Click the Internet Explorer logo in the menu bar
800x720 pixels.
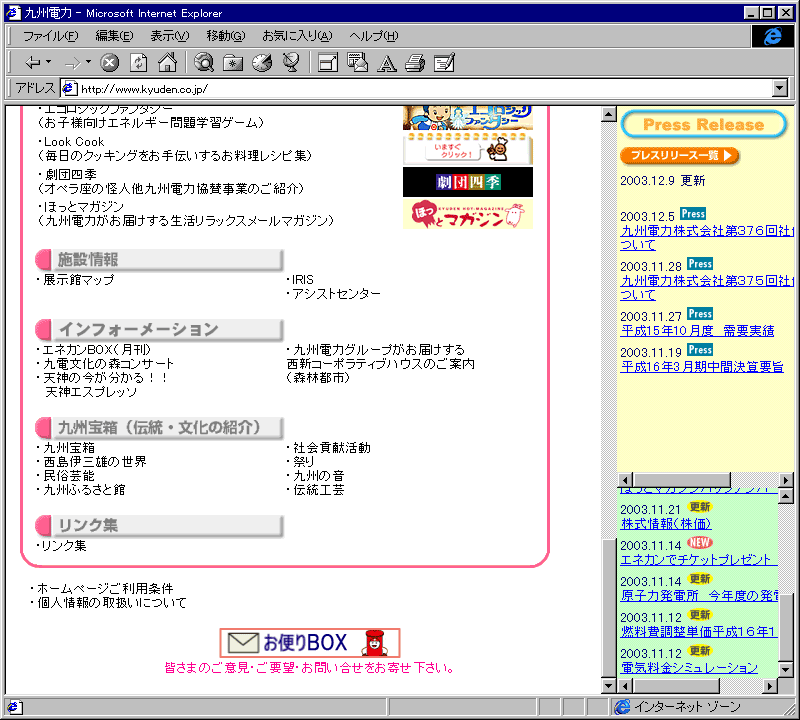[x=772, y=36]
